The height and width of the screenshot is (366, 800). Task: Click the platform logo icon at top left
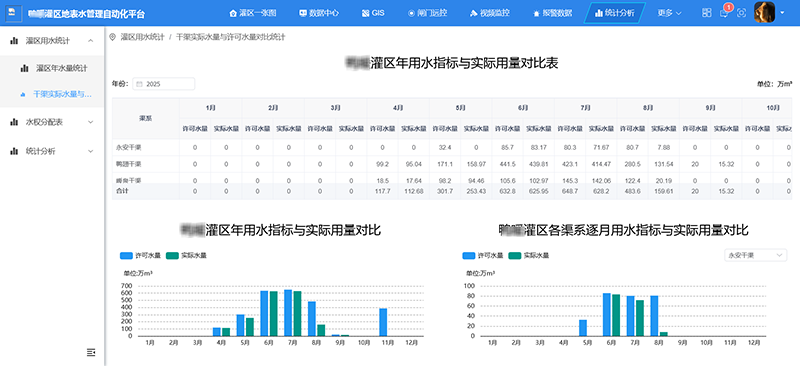coord(13,13)
